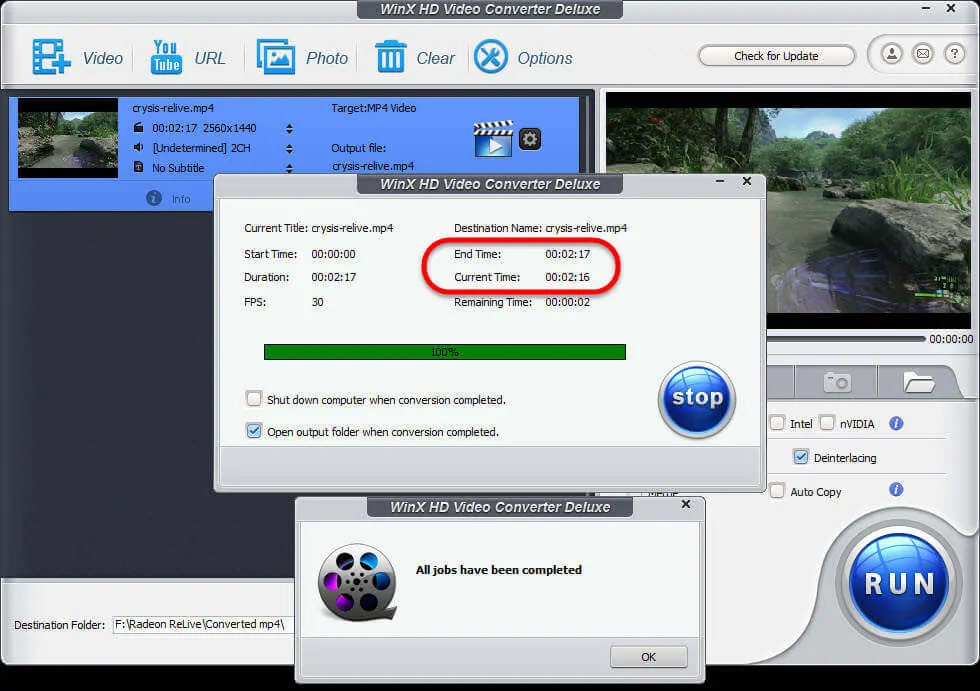
Task: Click the clapperboard edit video icon
Action: (x=494, y=139)
